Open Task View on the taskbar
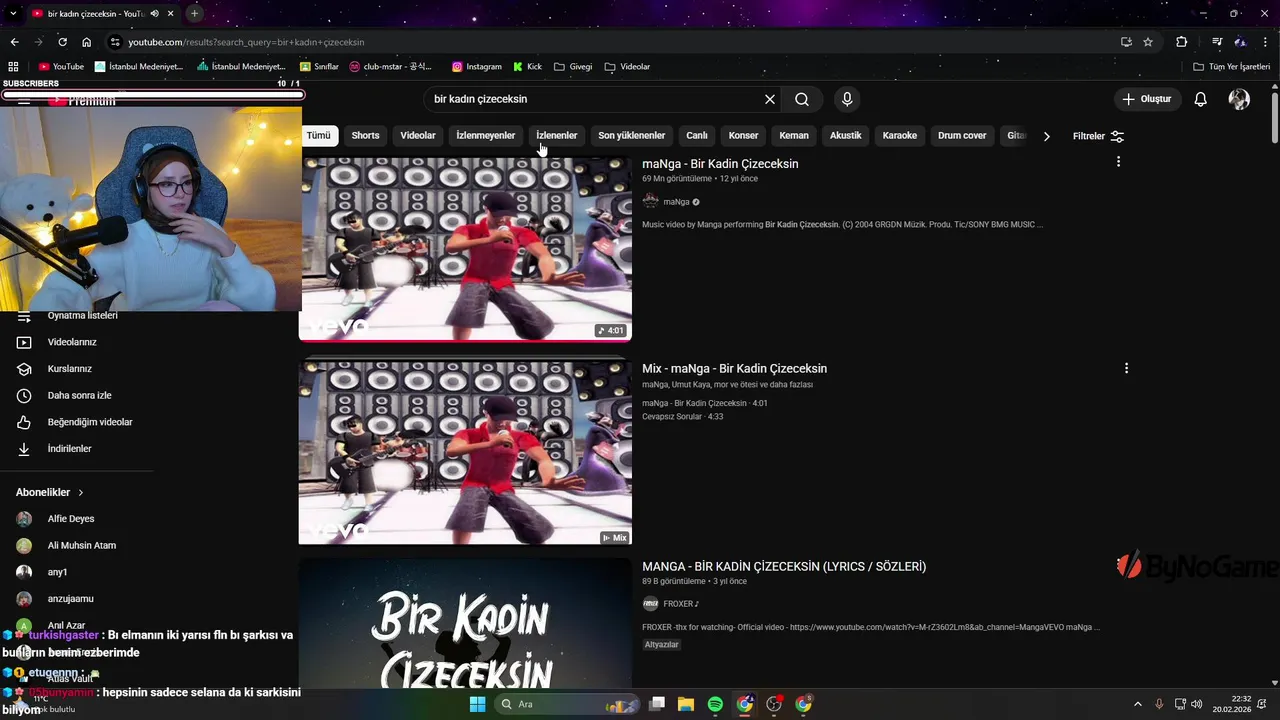Screen dimensions: 1280x720 click(657, 704)
